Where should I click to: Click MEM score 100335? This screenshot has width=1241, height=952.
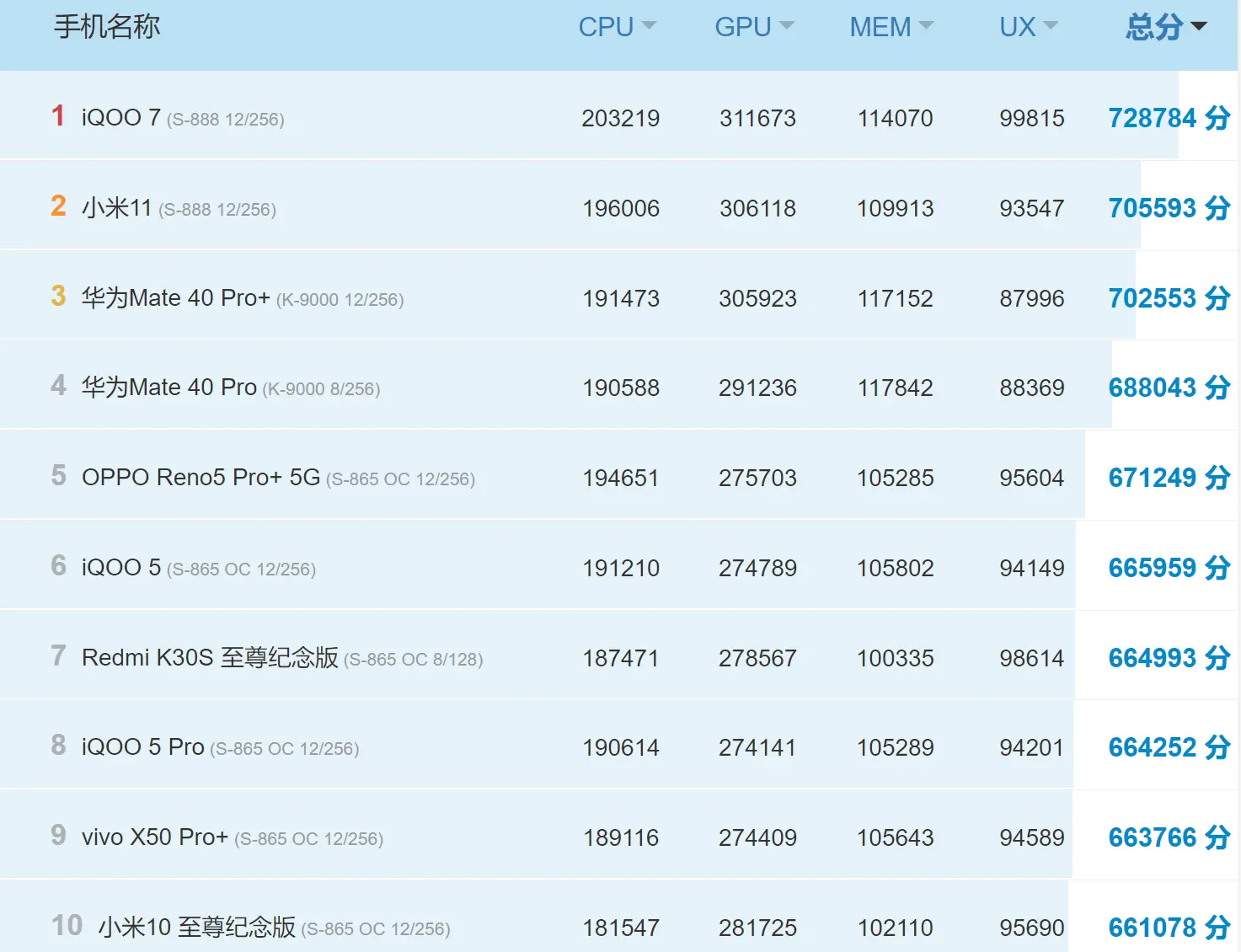[x=895, y=658]
